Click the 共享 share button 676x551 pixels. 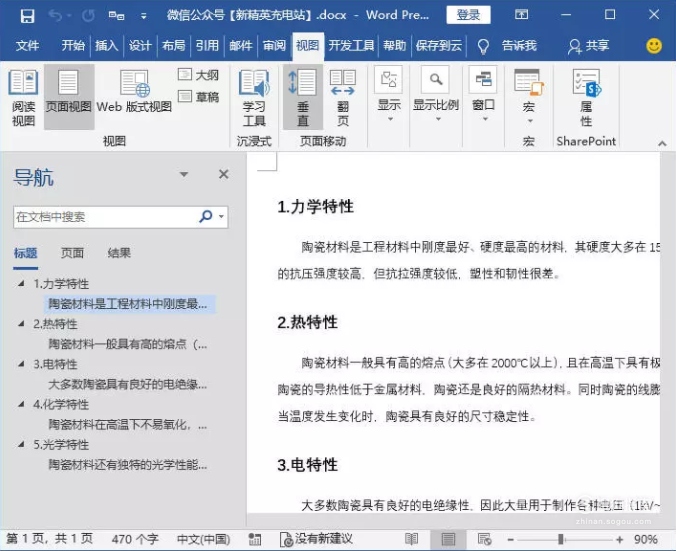click(588, 46)
